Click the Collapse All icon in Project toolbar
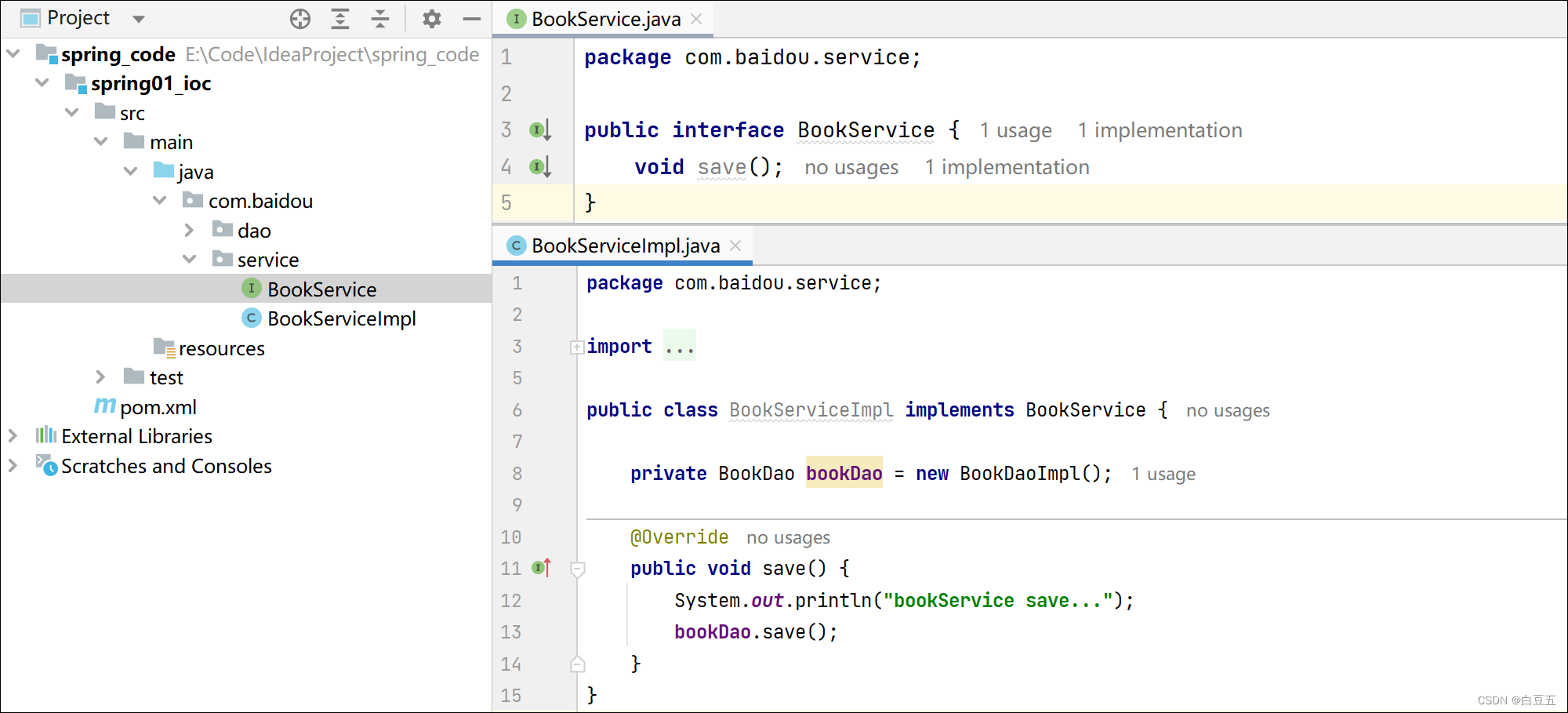 point(380,19)
